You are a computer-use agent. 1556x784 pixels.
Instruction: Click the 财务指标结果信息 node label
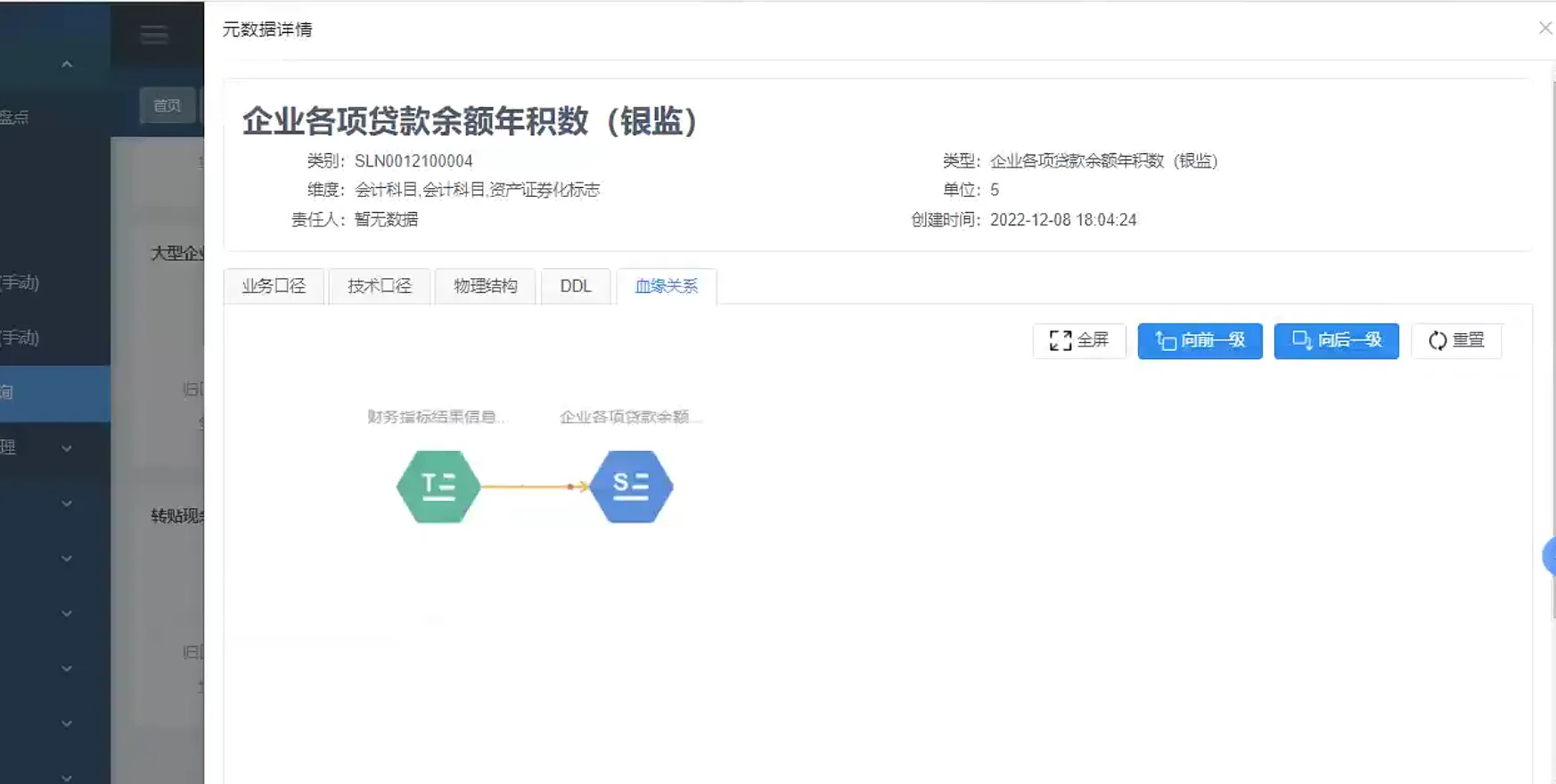(436, 417)
